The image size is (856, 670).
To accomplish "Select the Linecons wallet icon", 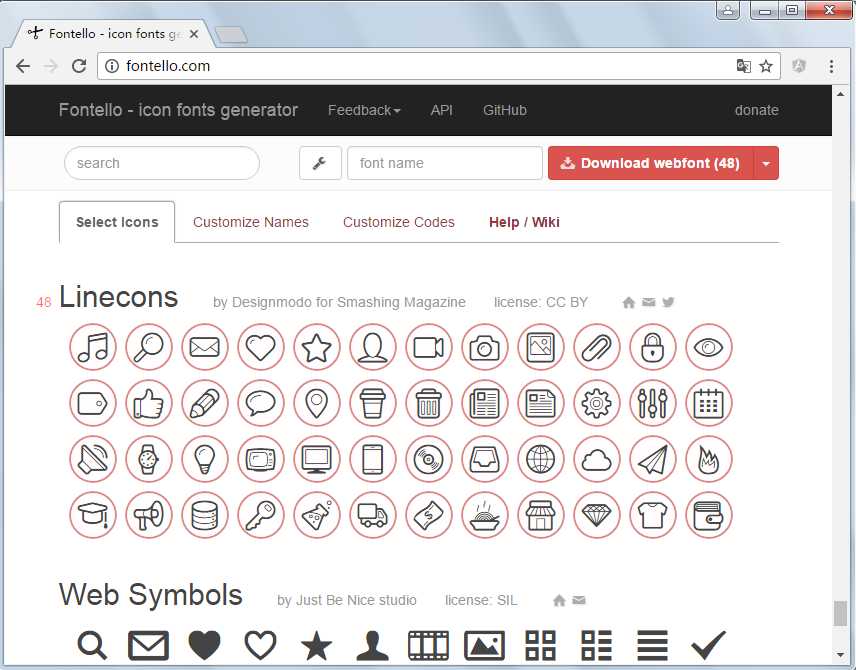I will pyautogui.click(x=709, y=515).
